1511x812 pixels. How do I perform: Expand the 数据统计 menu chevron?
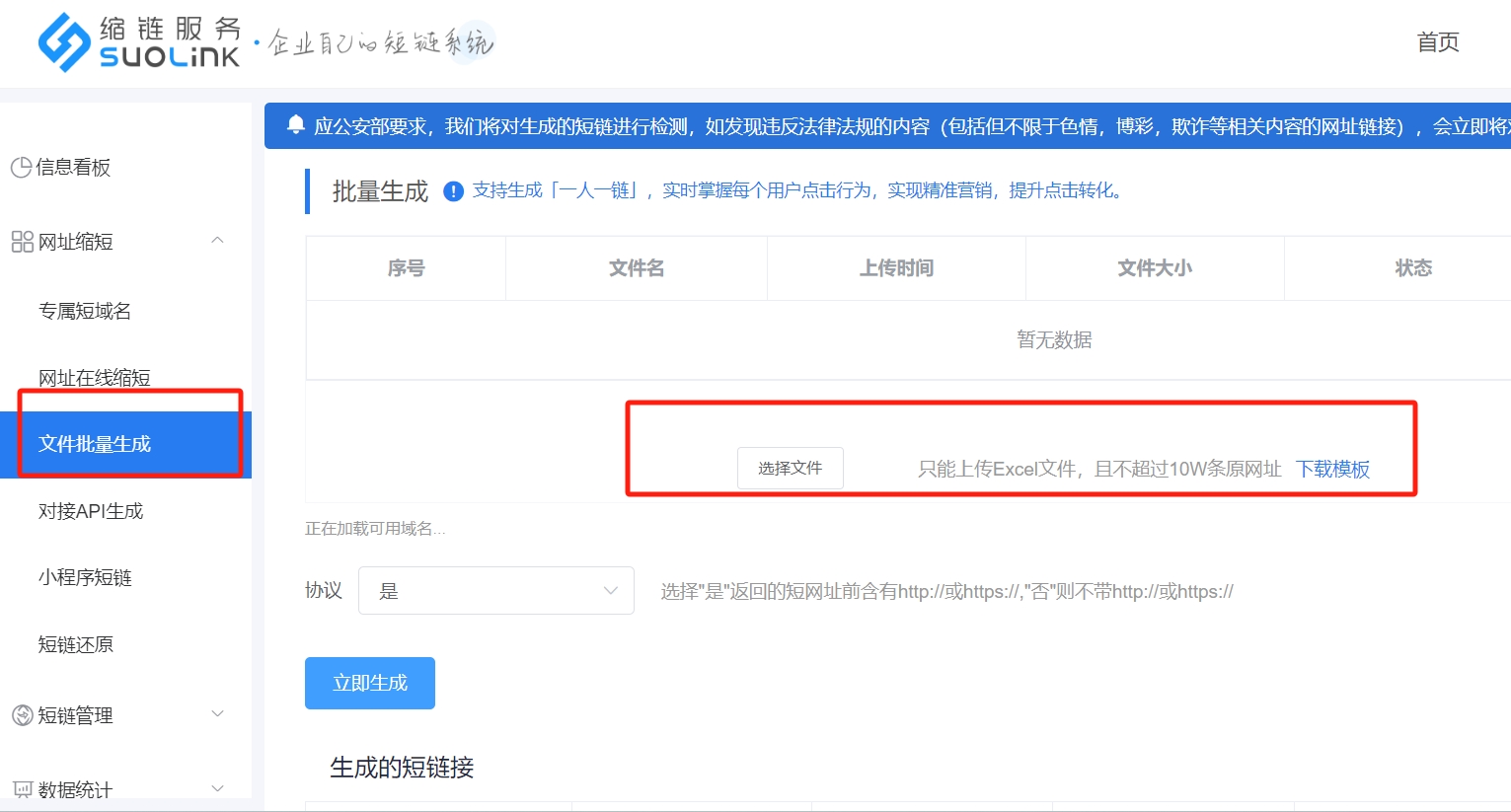218,788
